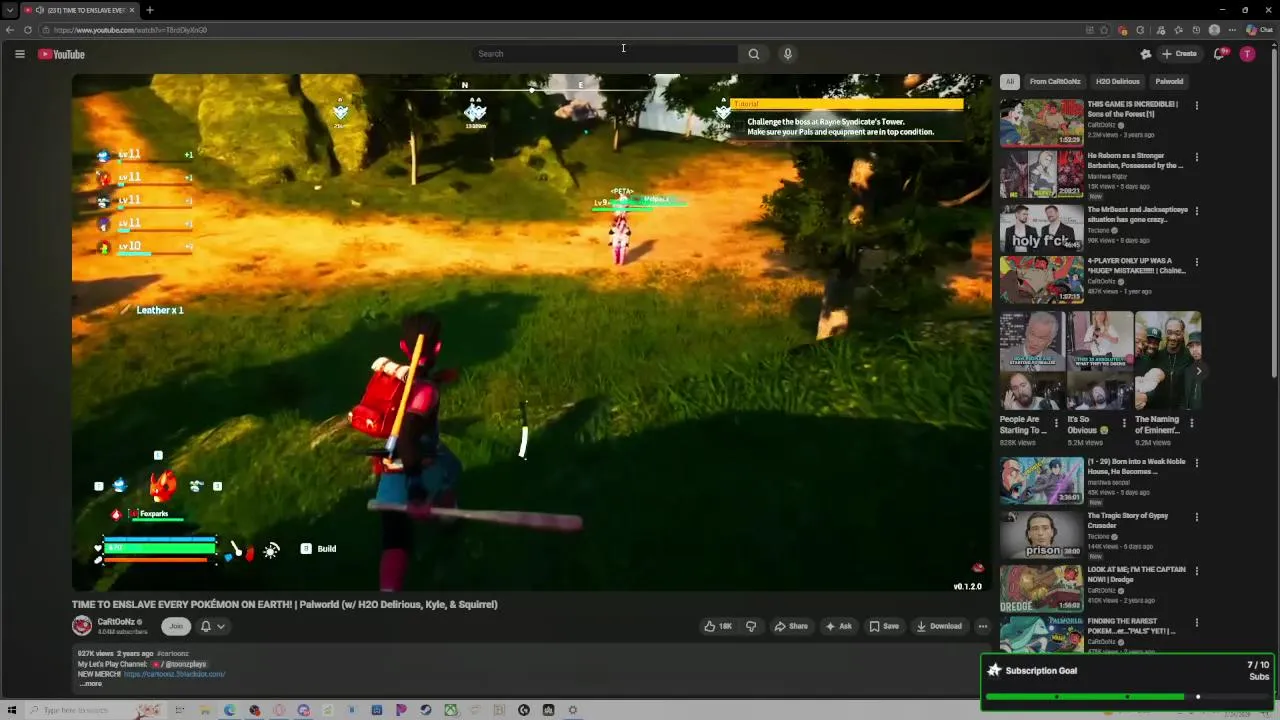The width and height of the screenshot is (1280, 720).
Task: Open more actions menu beside Download
Action: tap(983, 626)
